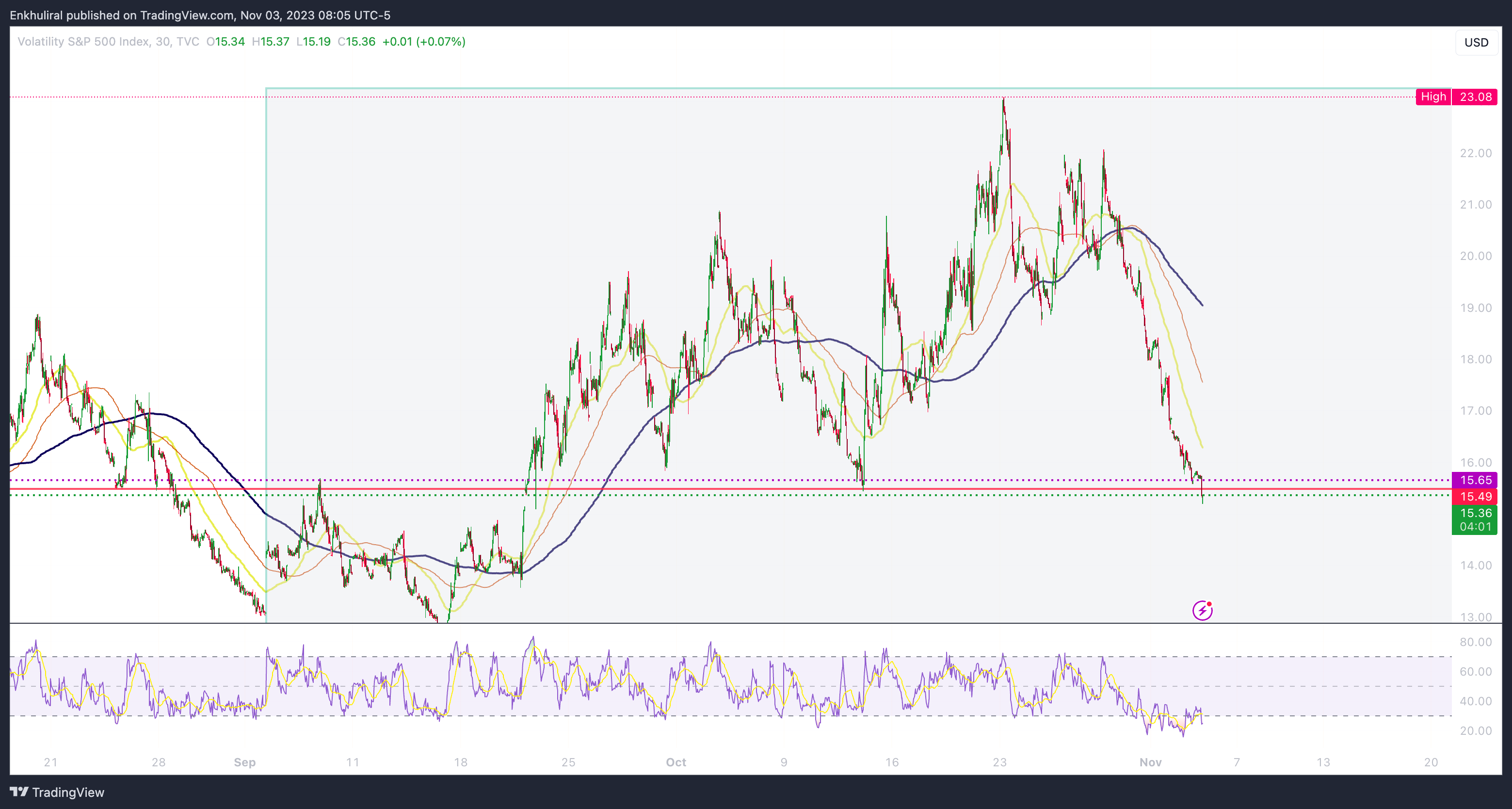This screenshot has height=809, width=1512.
Task: Click the Sep label on time axis
Action: point(245,762)
